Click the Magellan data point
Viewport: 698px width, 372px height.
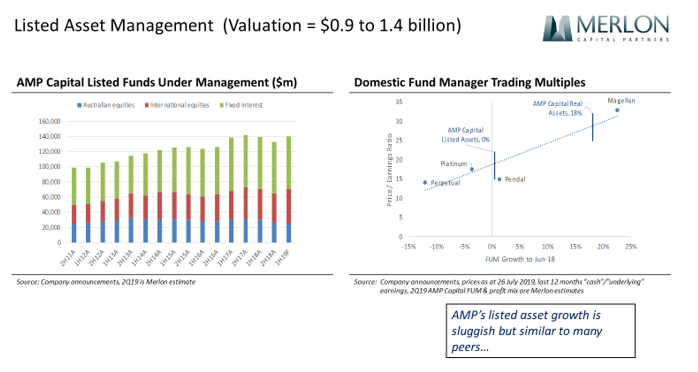click(617, 110)
